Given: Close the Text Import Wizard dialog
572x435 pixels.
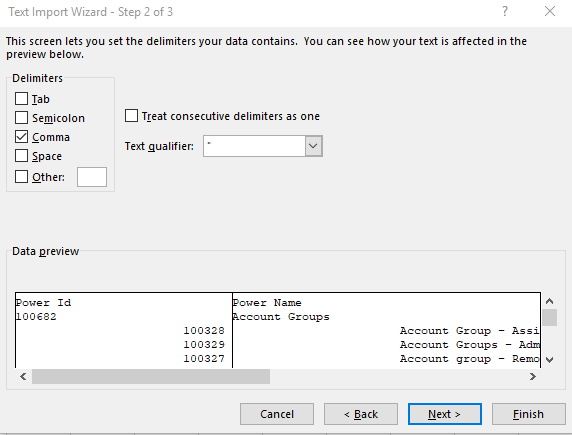Looking at the screenshot, I should click(x=550, y=11).
